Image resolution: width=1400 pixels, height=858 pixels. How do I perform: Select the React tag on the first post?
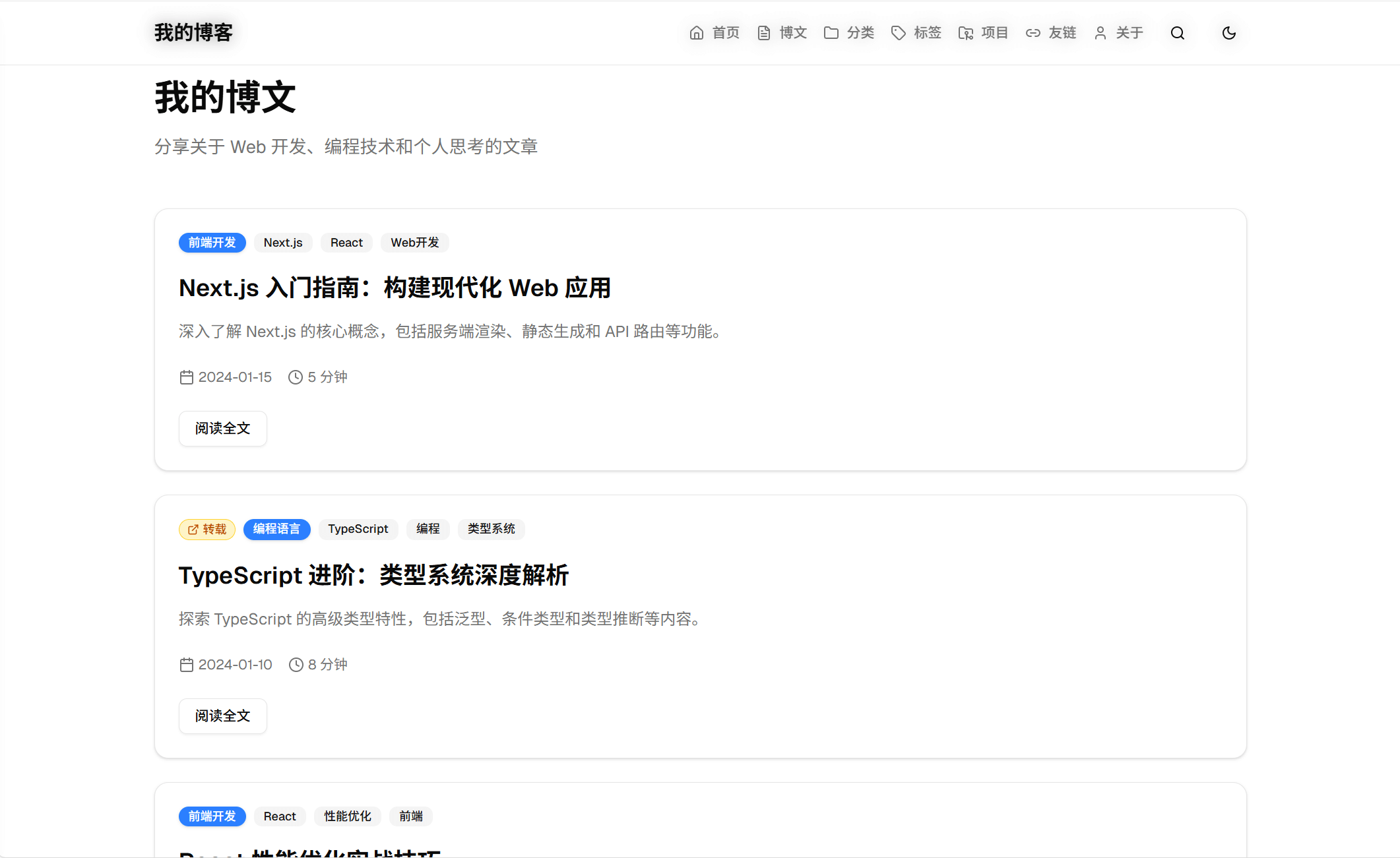pyautogui.click(x=346, y=242)
